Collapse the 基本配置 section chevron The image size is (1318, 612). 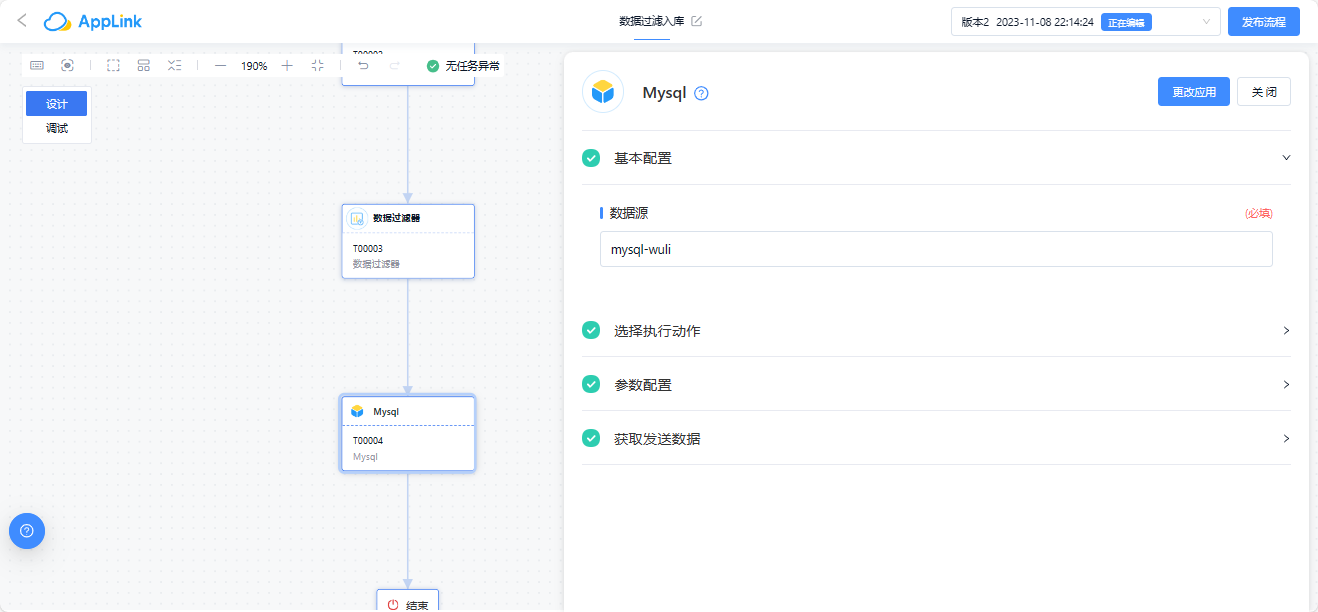coord(1286,158)
